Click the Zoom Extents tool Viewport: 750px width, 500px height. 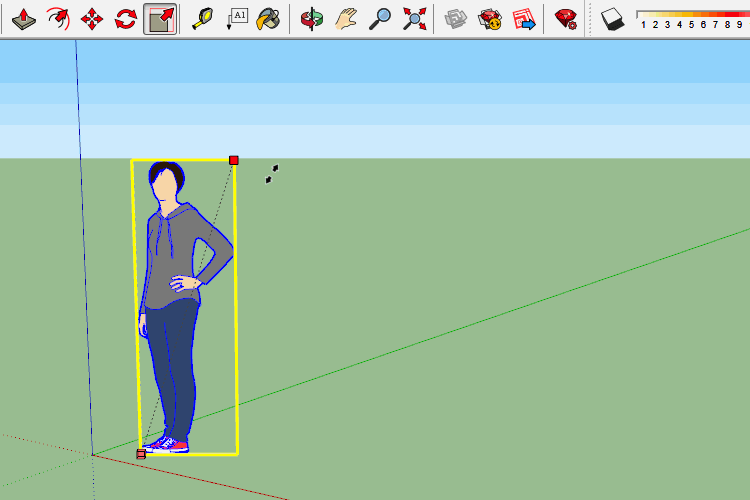click(413, 18)
